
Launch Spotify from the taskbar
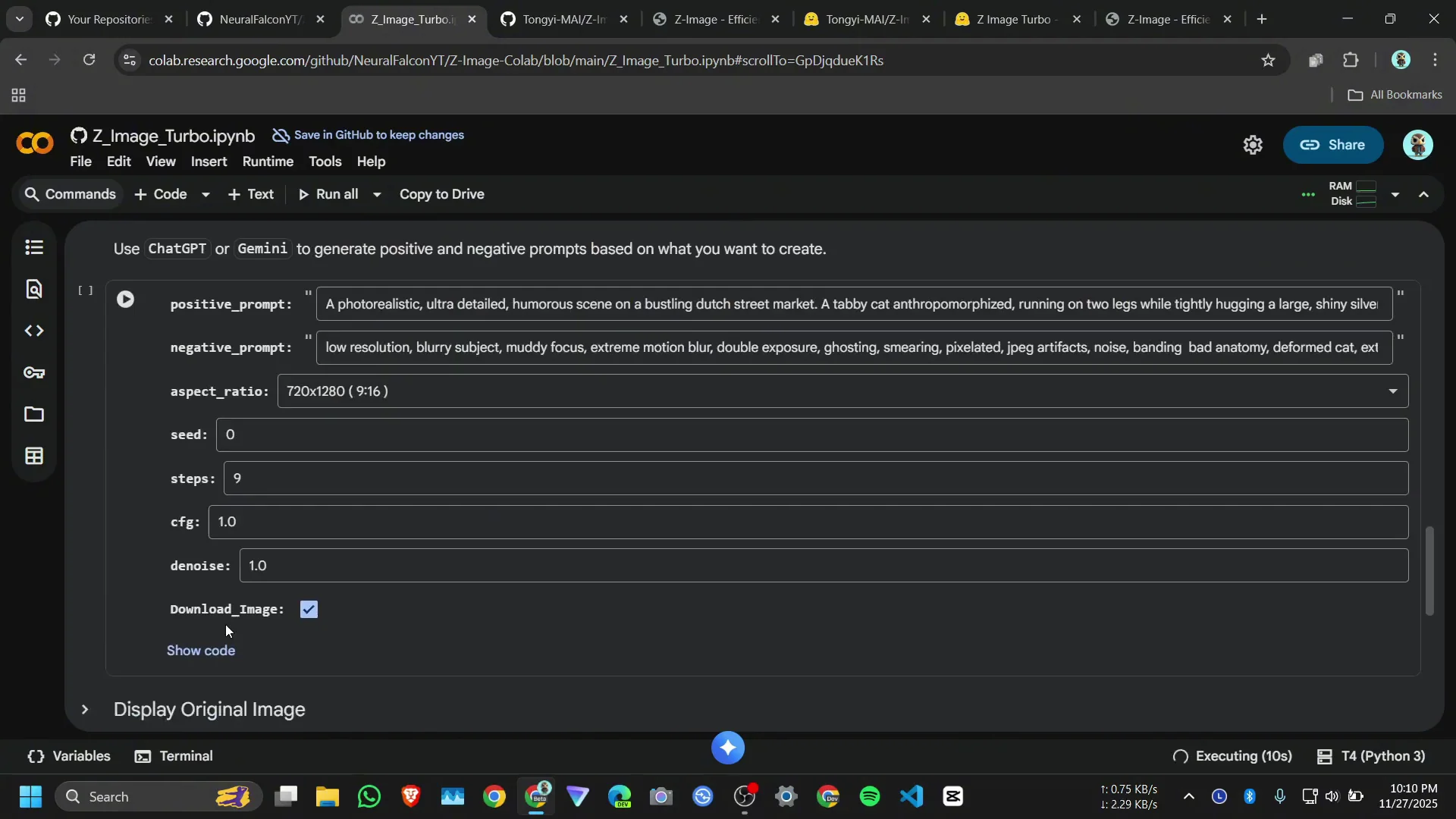coord(870,796)
